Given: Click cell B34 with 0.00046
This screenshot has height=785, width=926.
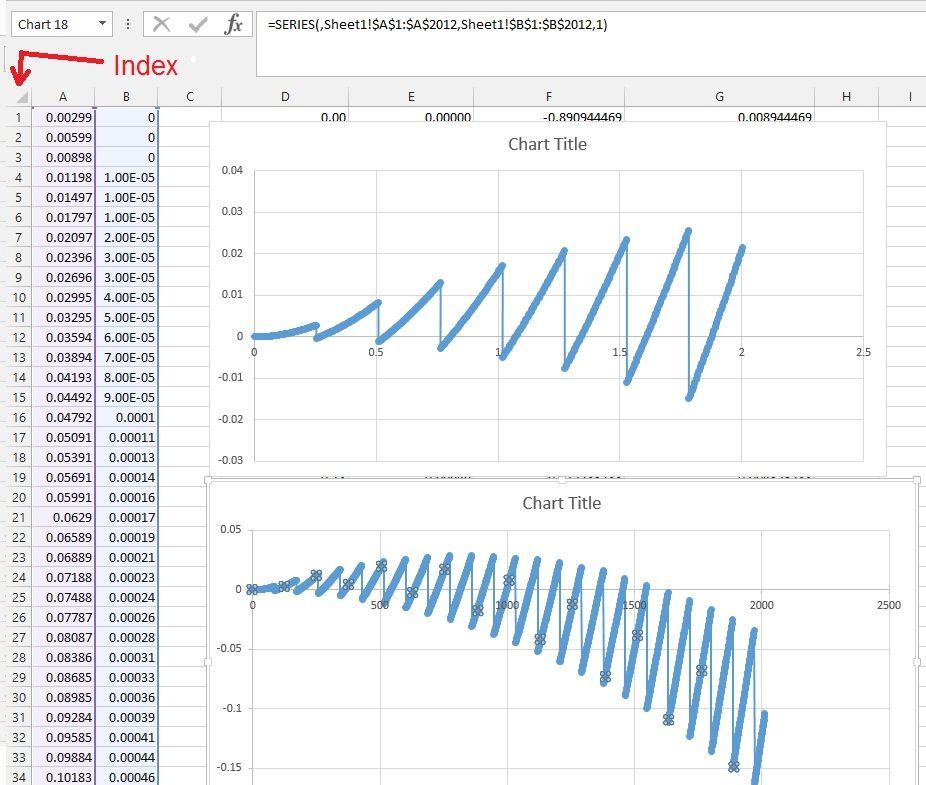Looking at the screenshot, I should [x=126, y=777].
